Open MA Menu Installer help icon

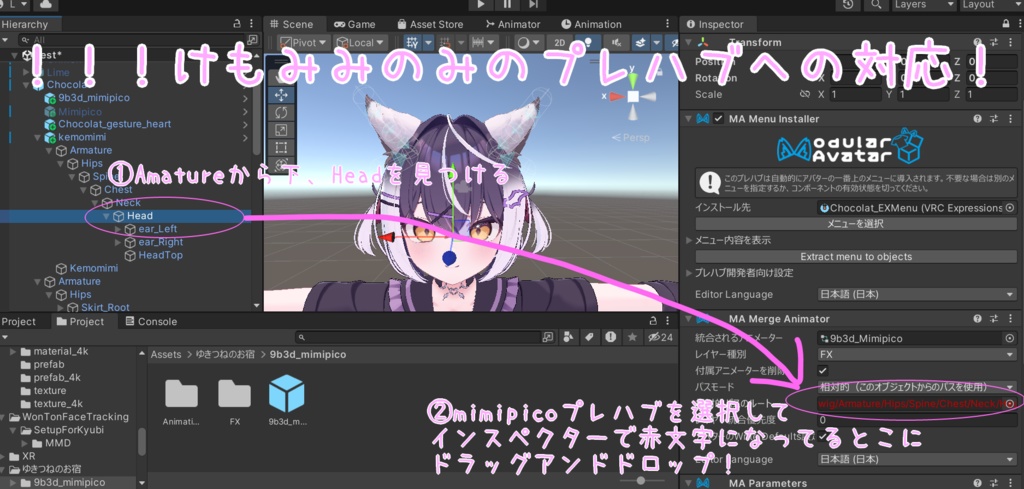(977, 119)
